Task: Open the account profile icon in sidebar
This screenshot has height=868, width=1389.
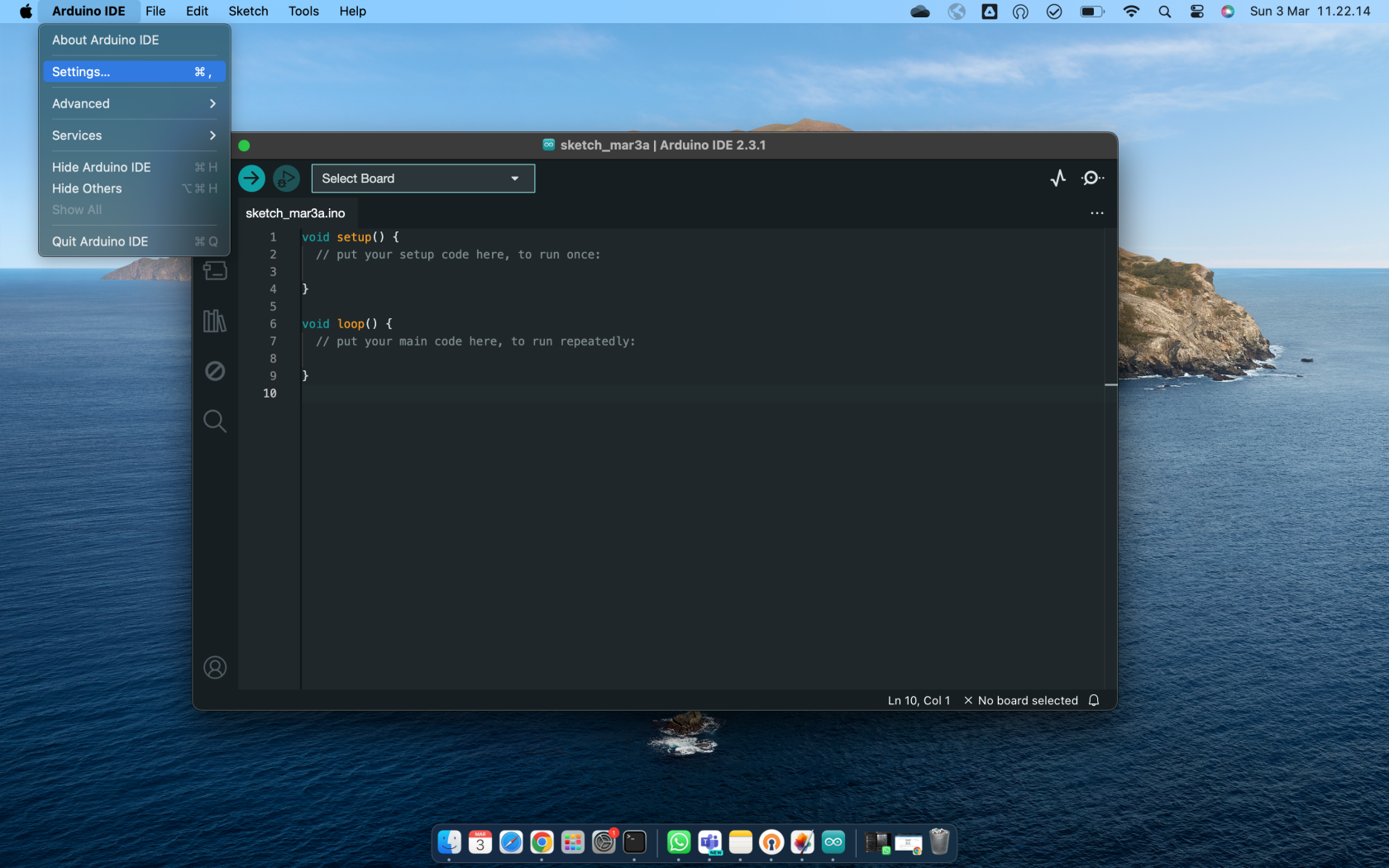Action: click(215, 667)
